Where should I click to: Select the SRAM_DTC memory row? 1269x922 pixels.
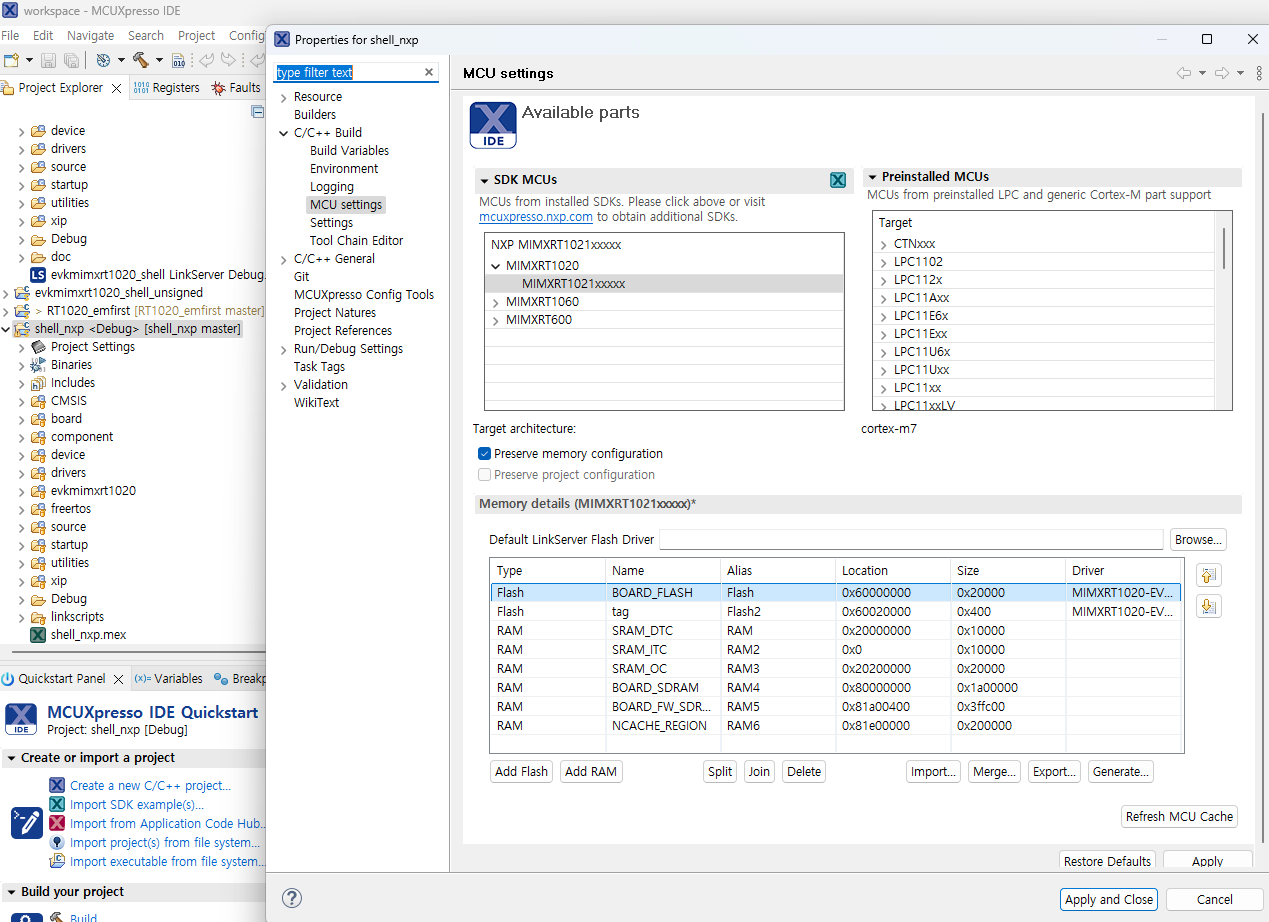(x=835, y=631)
